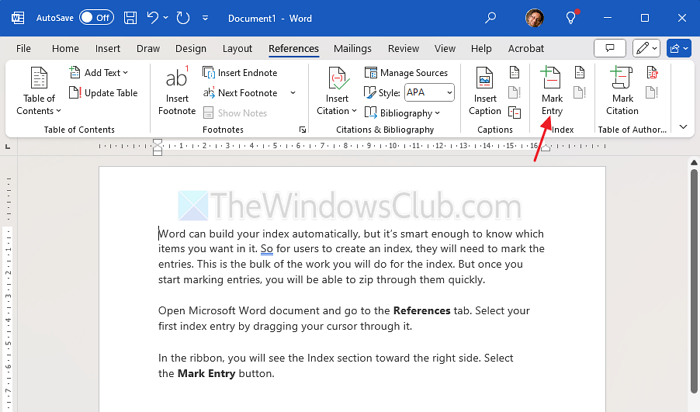Click the bold "Mark Entry" text in document

(x=206, y=373)
